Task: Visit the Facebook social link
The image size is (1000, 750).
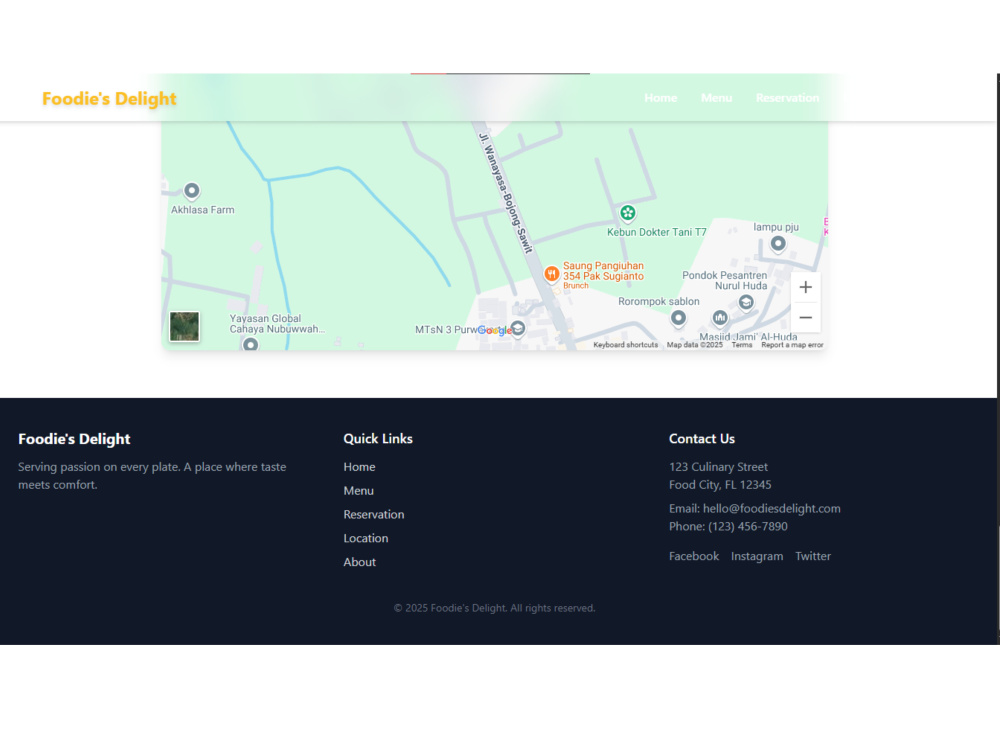Action: tap(694, 556)
